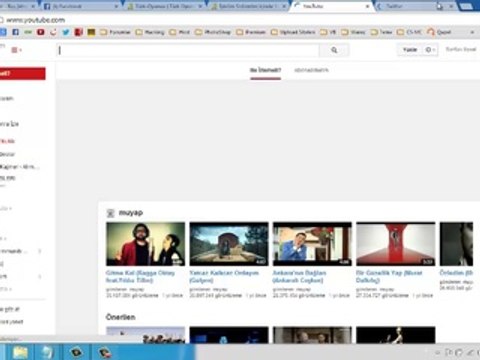Image resolution: width=480 pixels, height=360 pixels.
Task: Open the gear settings dropdown beside Yükle
Action: point(430,50)
